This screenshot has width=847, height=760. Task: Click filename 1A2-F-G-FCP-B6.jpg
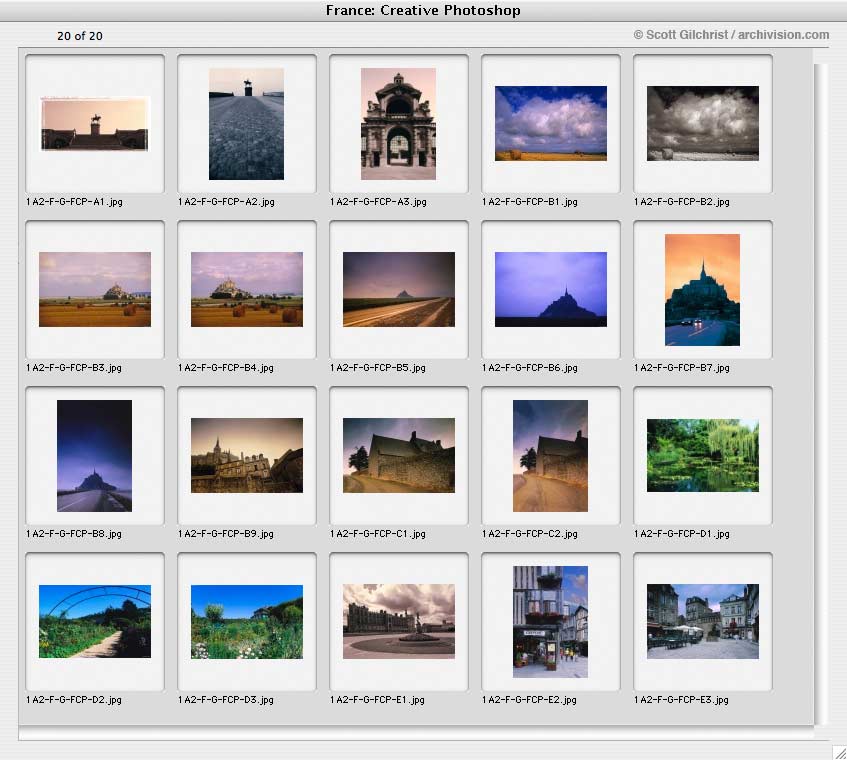pos(530,367)
